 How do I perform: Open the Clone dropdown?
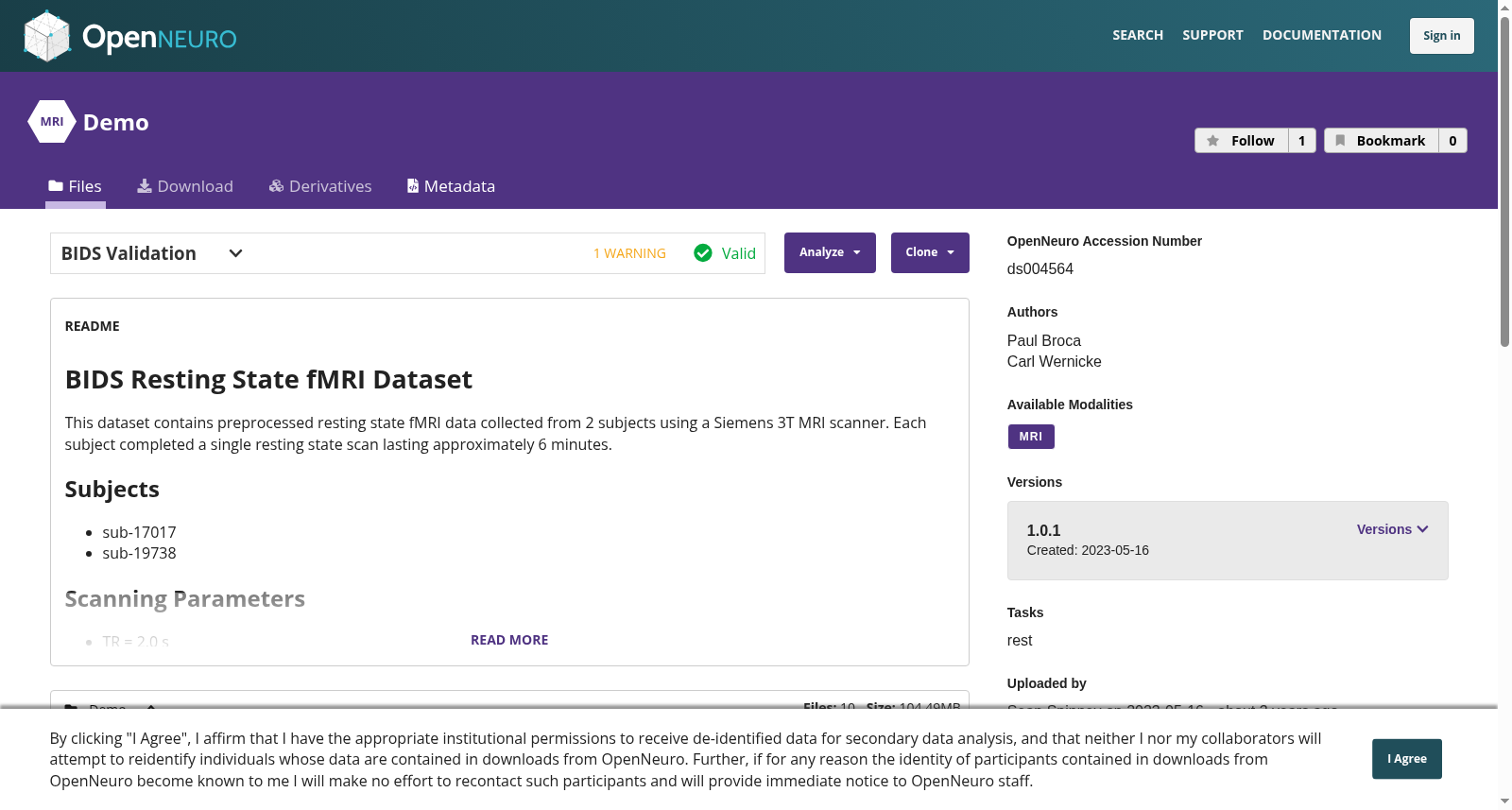pos(930,252)
